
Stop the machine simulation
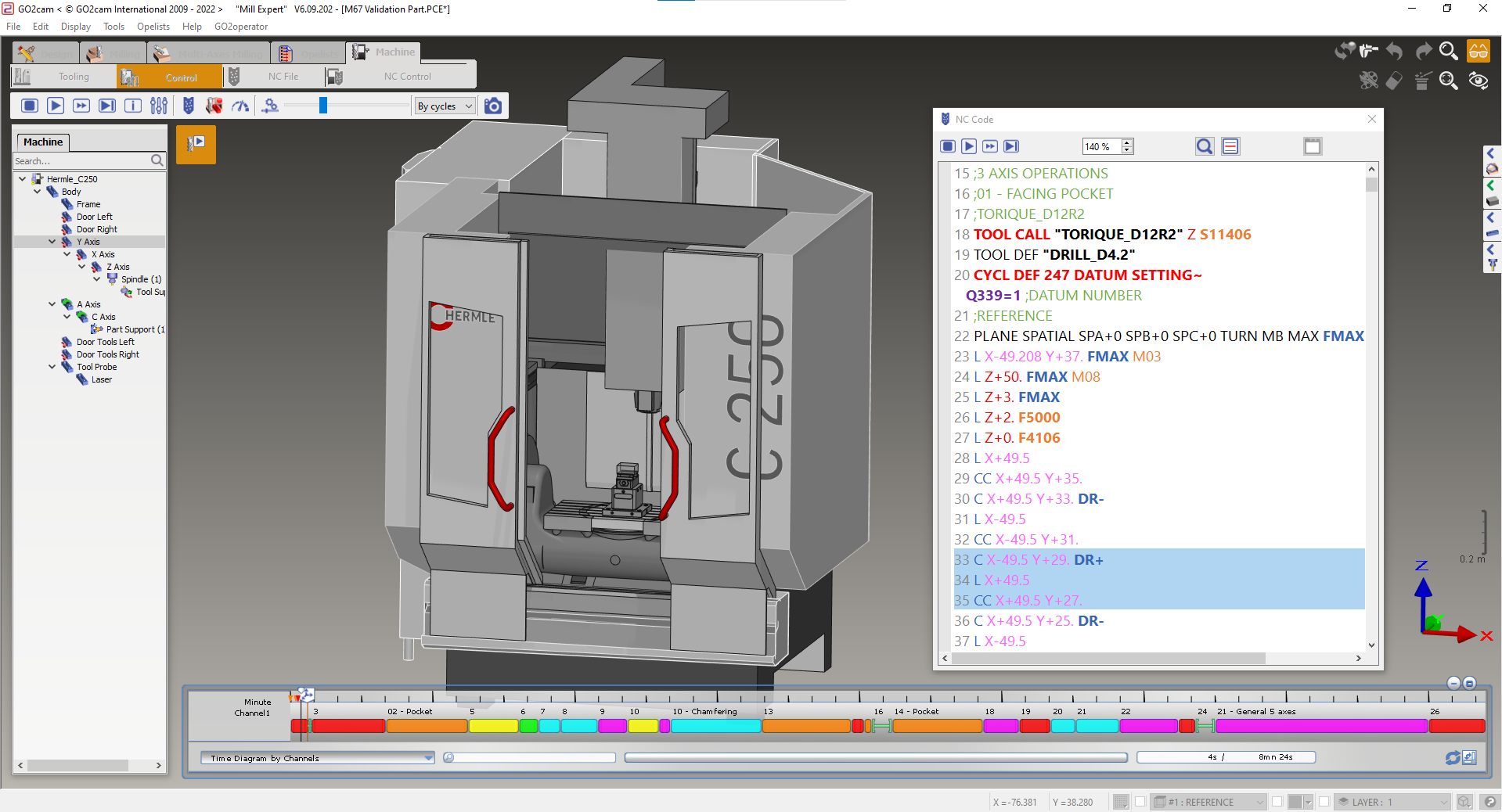30,106
